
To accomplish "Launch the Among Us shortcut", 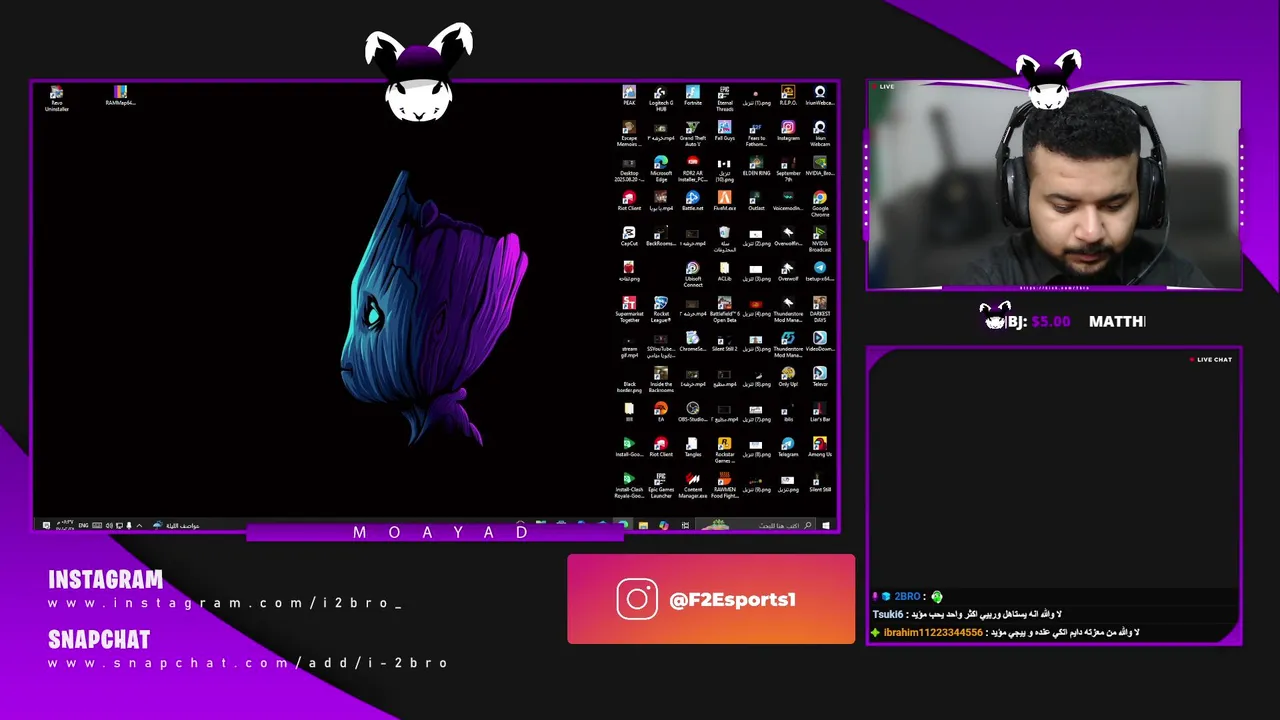I will point(820,445).
